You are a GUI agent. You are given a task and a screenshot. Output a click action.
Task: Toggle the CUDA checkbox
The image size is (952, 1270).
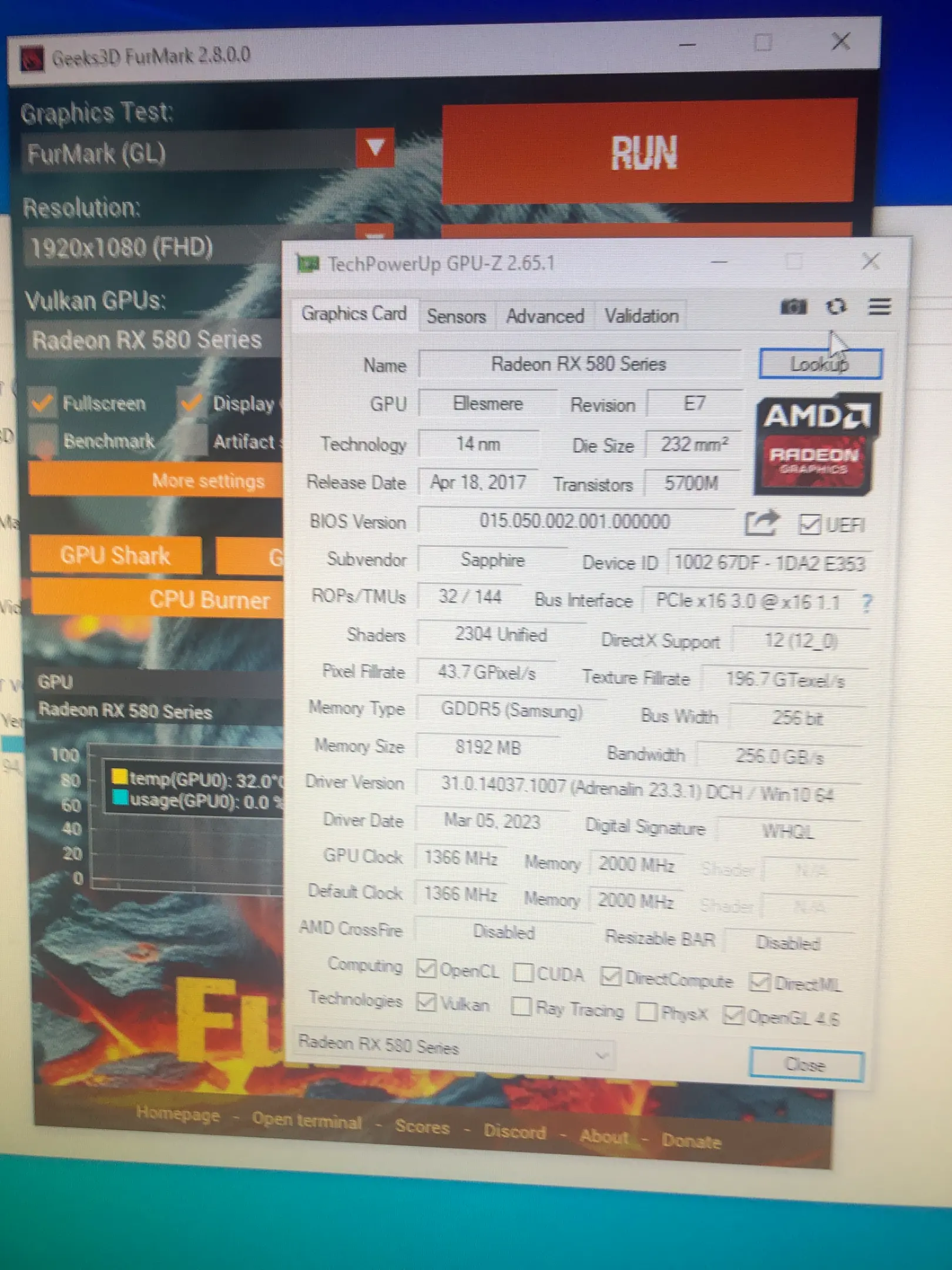(x=523, y=972)
